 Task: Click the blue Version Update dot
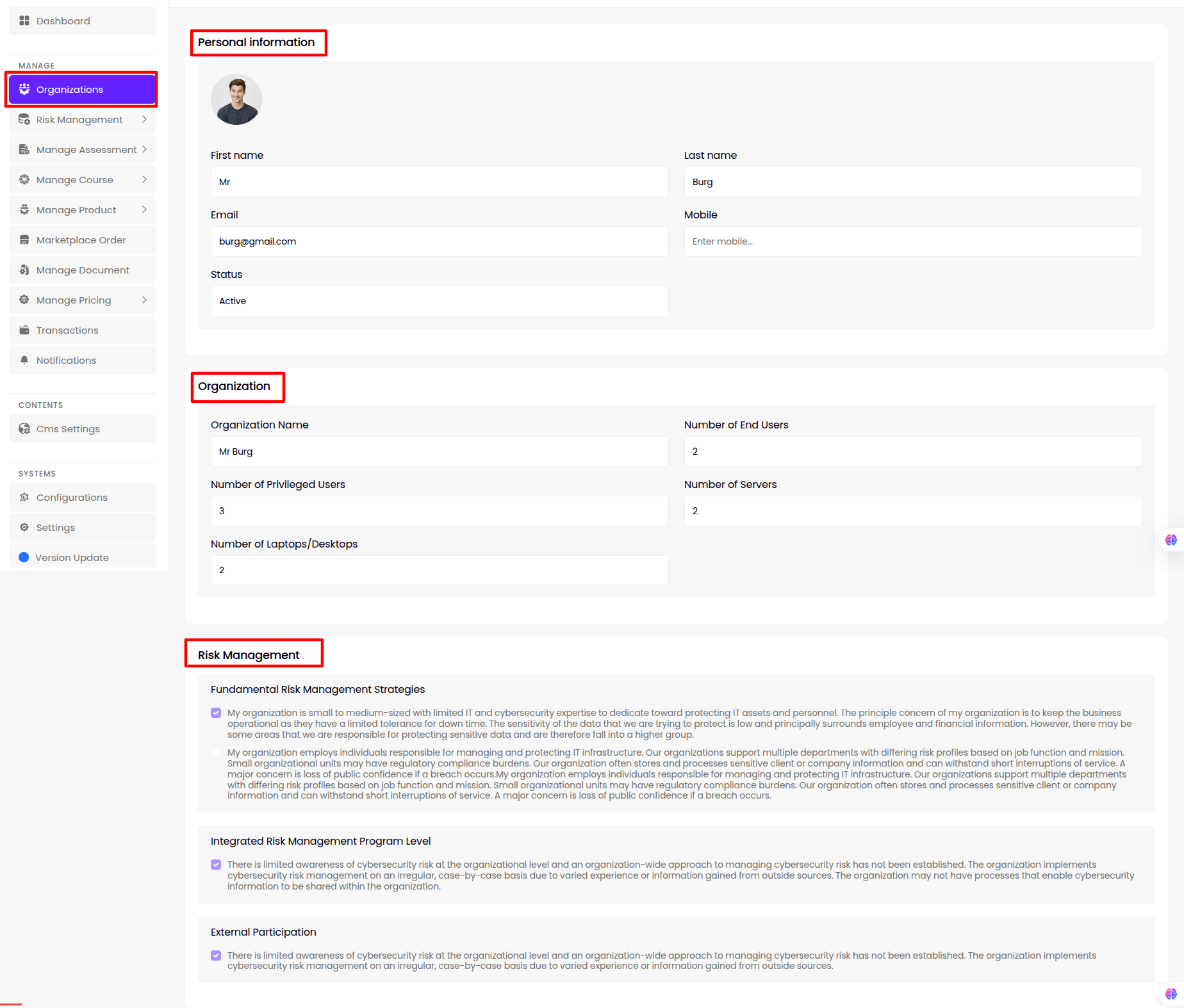click(24, 558)
